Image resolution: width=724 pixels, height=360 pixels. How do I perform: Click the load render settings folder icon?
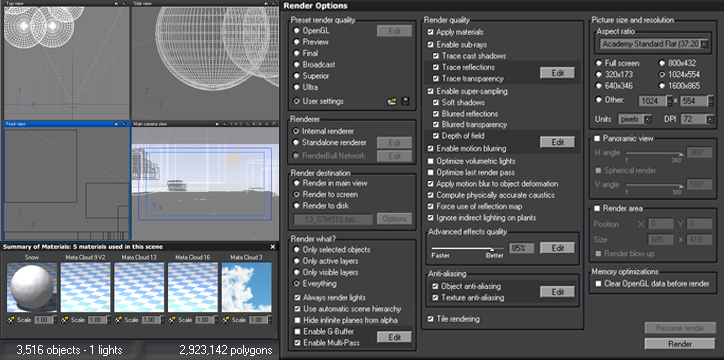click(x=392, y=102)
